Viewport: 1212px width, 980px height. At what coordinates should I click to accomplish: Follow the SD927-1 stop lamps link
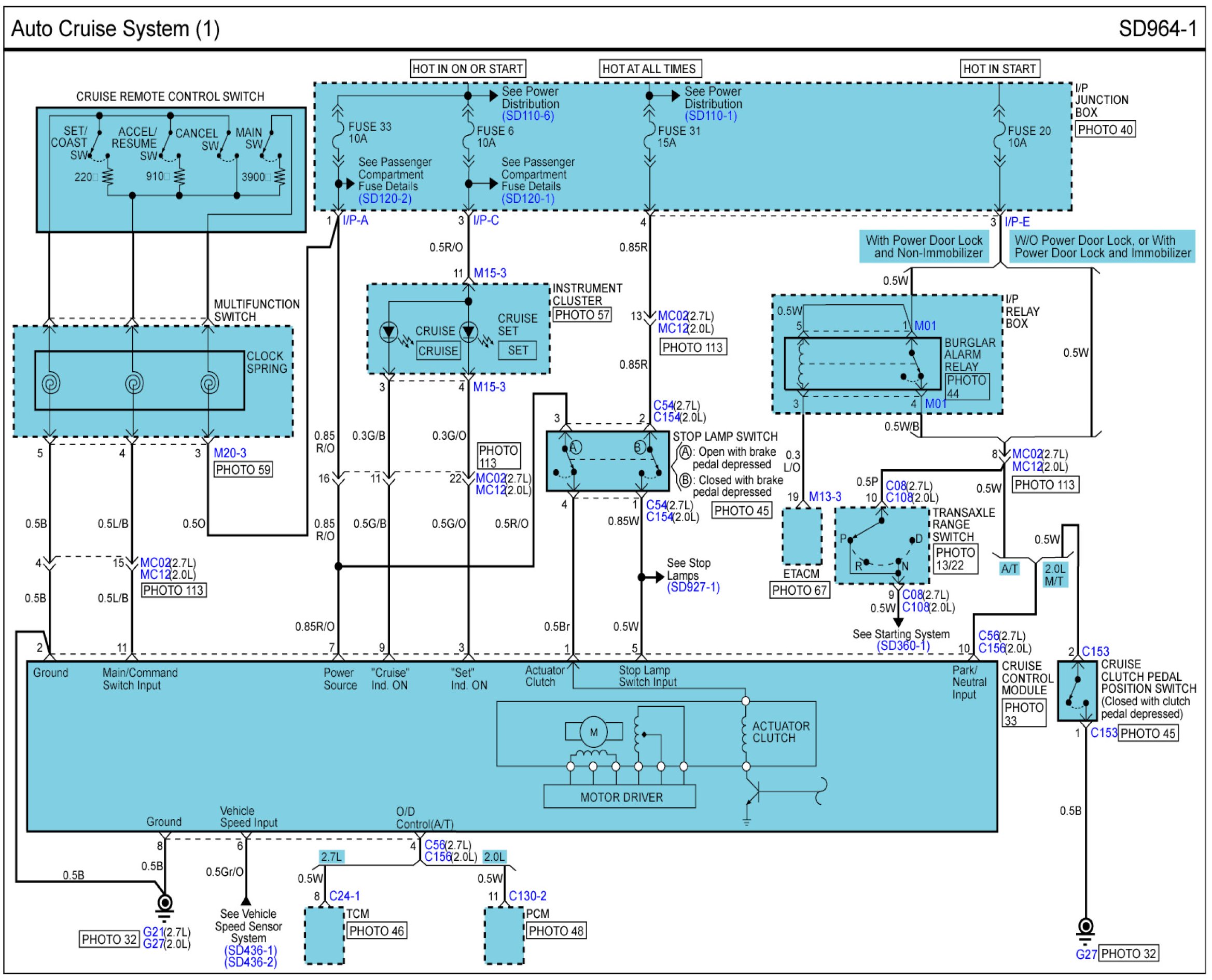click(693, 587)
